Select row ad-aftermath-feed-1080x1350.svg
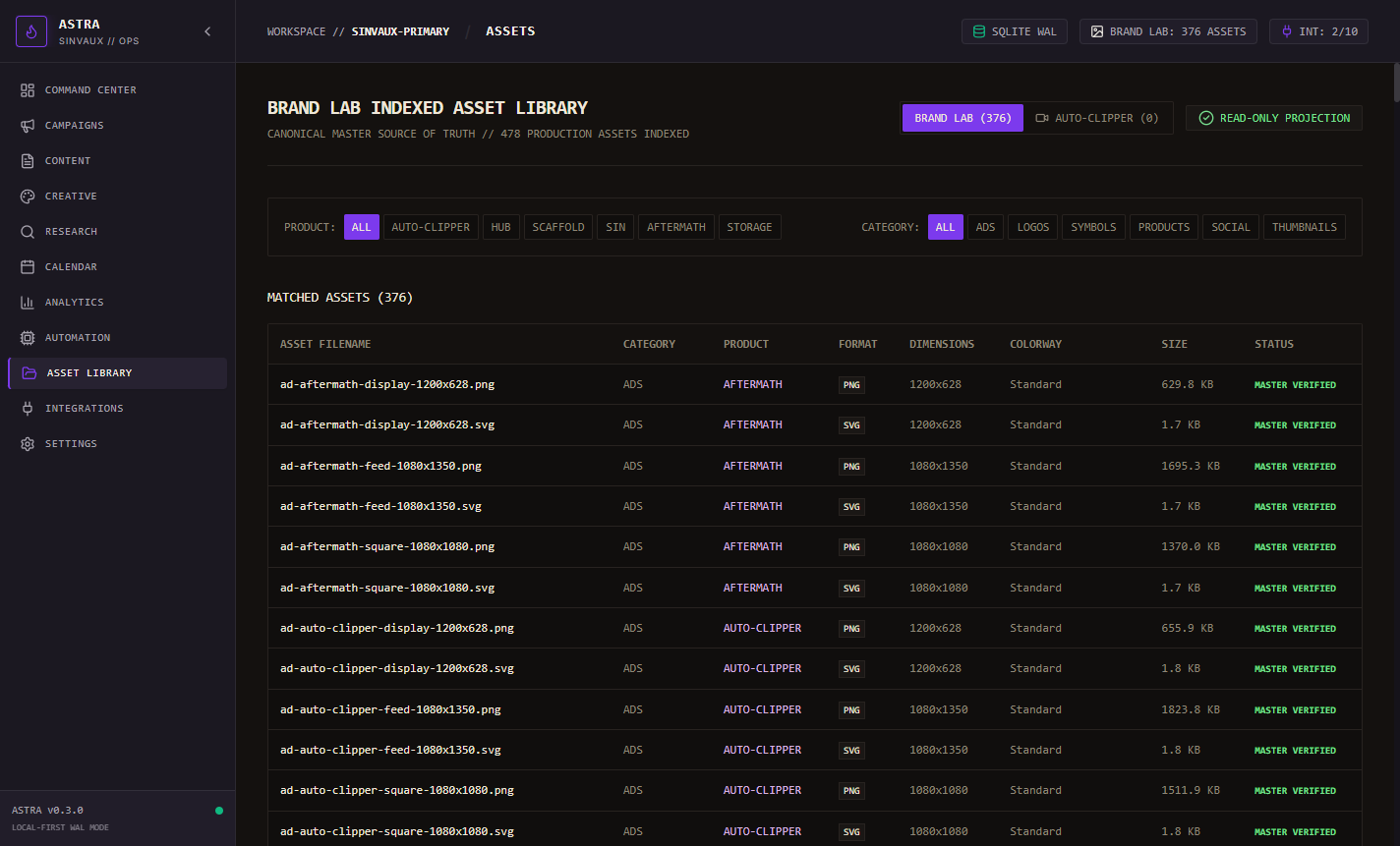Viewport: 1400px width, 846px height. 815,506
